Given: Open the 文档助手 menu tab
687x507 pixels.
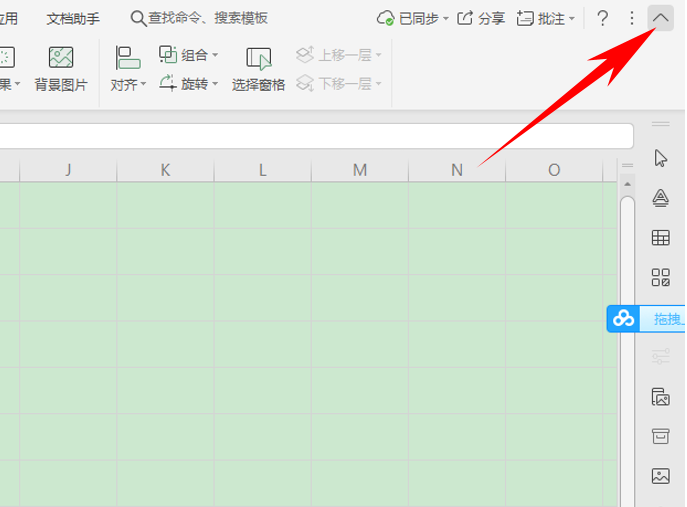Looking at the screenshot, I should pyautogui.click(x=73, y=19).
